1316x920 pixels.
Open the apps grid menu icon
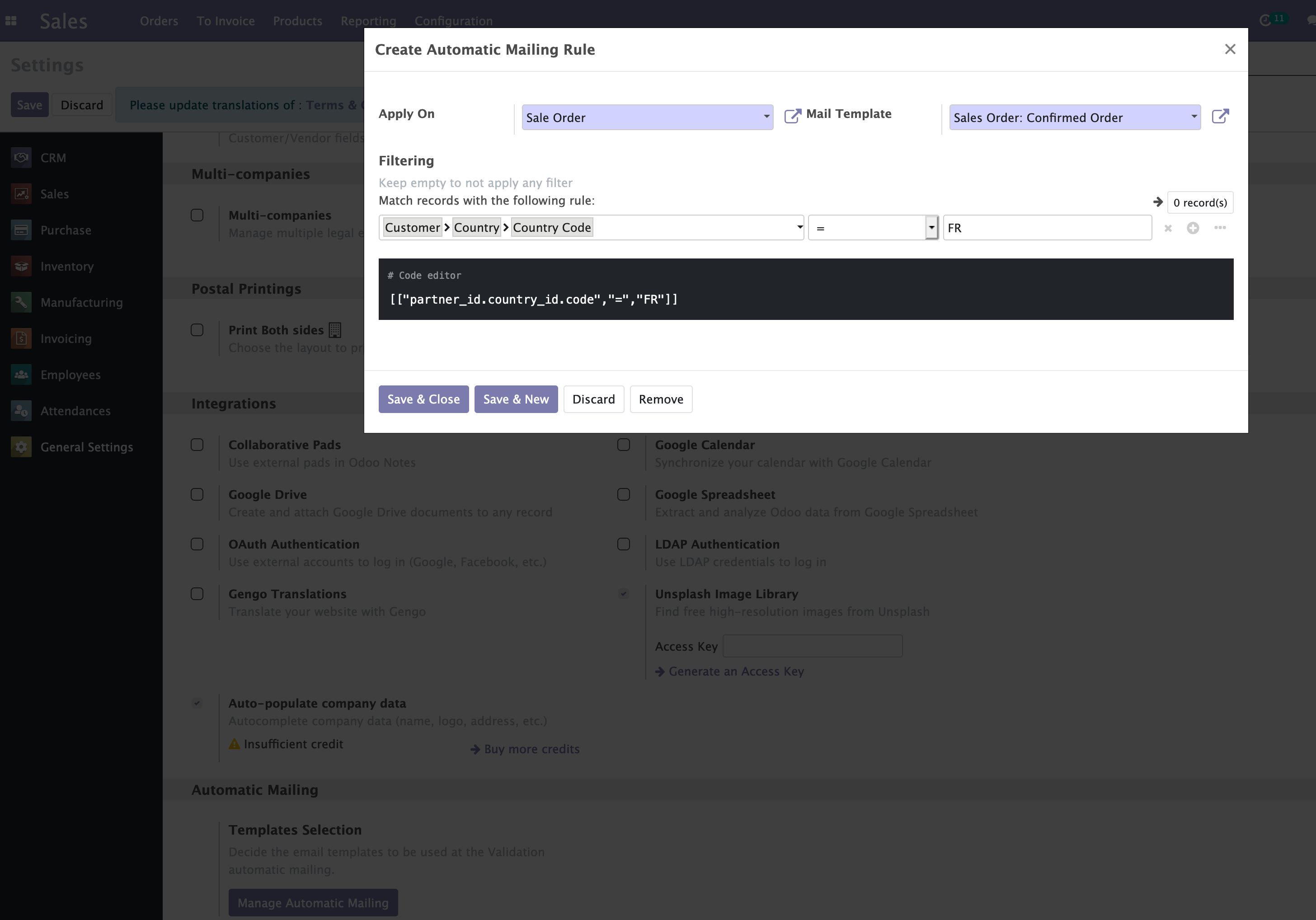coord(11,21)
